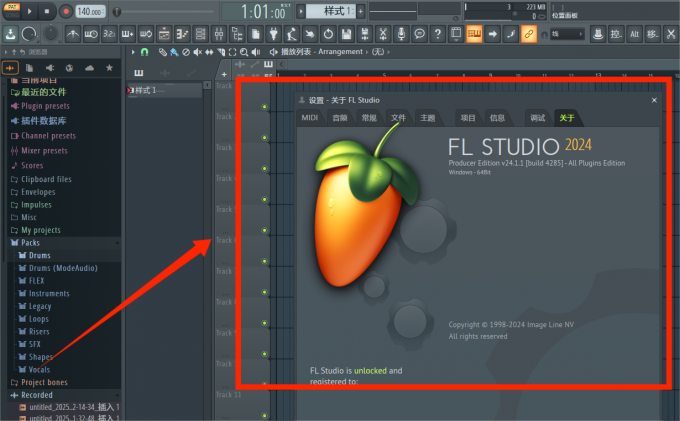Open browser options arrow beside 浏览器
Image resolution: width=680 pixels, height=421 pixels.
[x=6, y=52]
